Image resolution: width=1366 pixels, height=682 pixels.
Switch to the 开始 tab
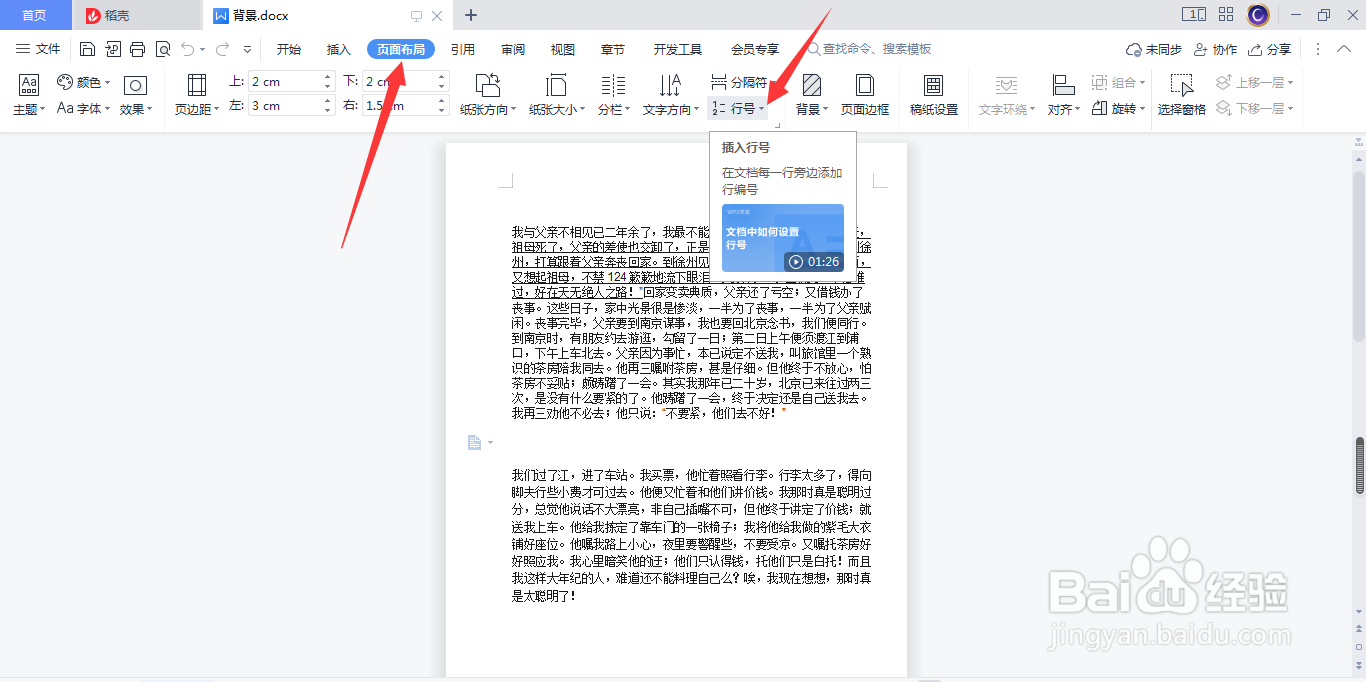289,49
